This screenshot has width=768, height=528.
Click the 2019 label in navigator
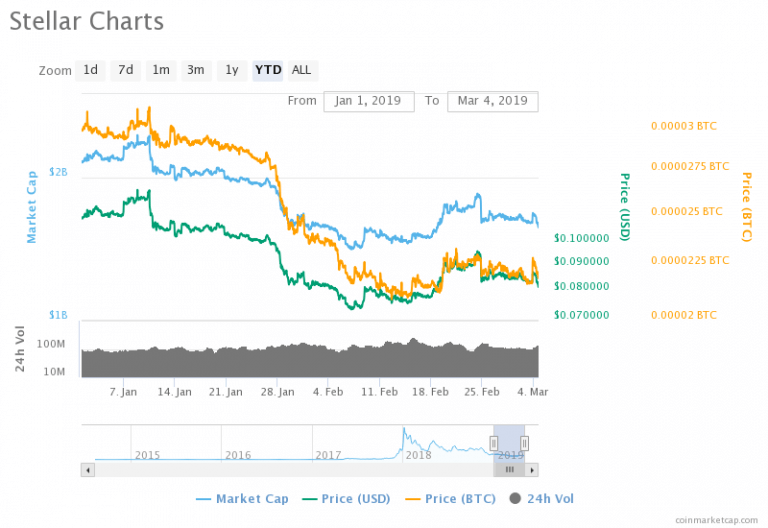point(510,455)
